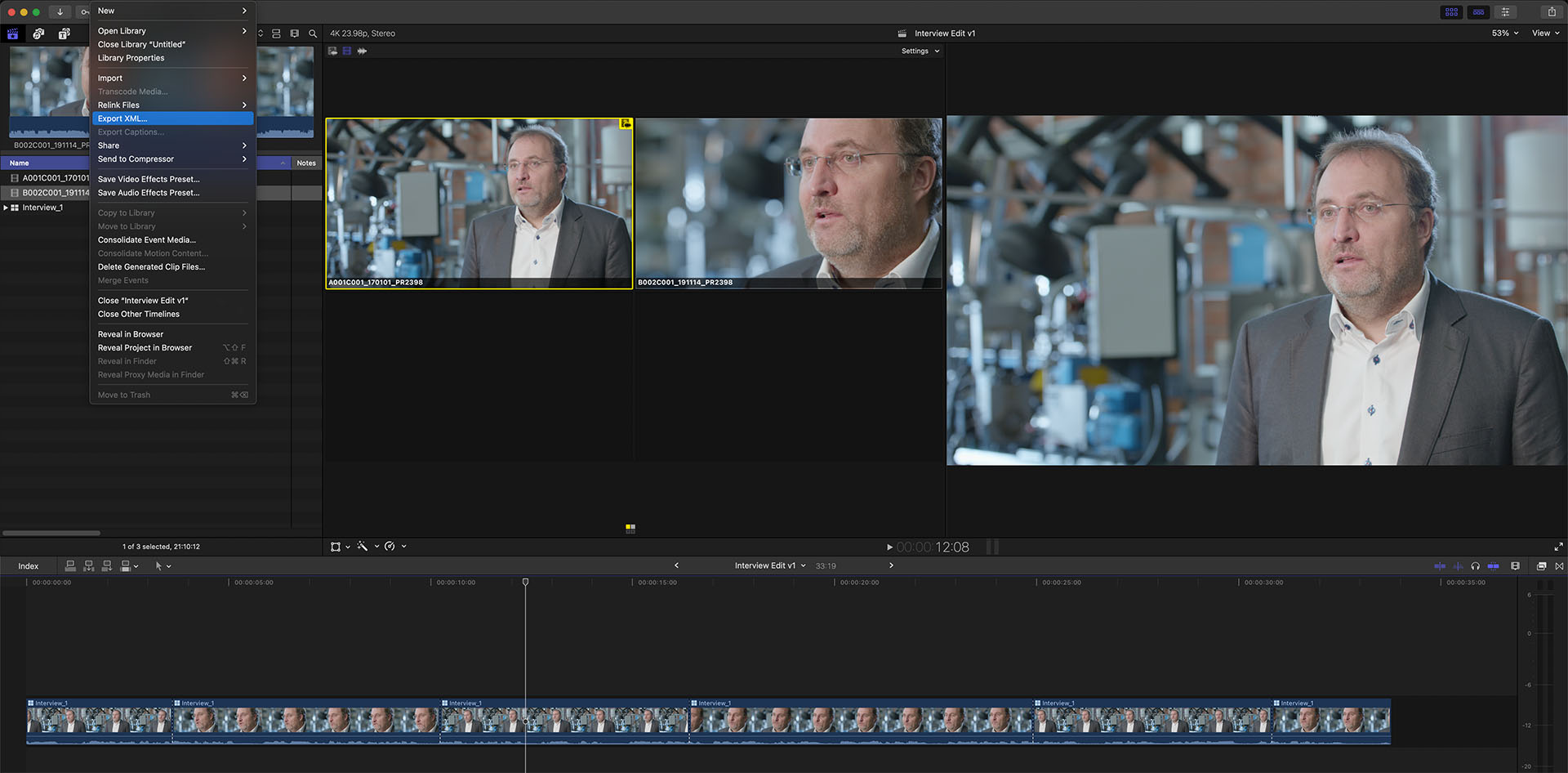
Task: Choose Consolidate Event Media...
Action: pyautogui.click(x=173, y=240)
